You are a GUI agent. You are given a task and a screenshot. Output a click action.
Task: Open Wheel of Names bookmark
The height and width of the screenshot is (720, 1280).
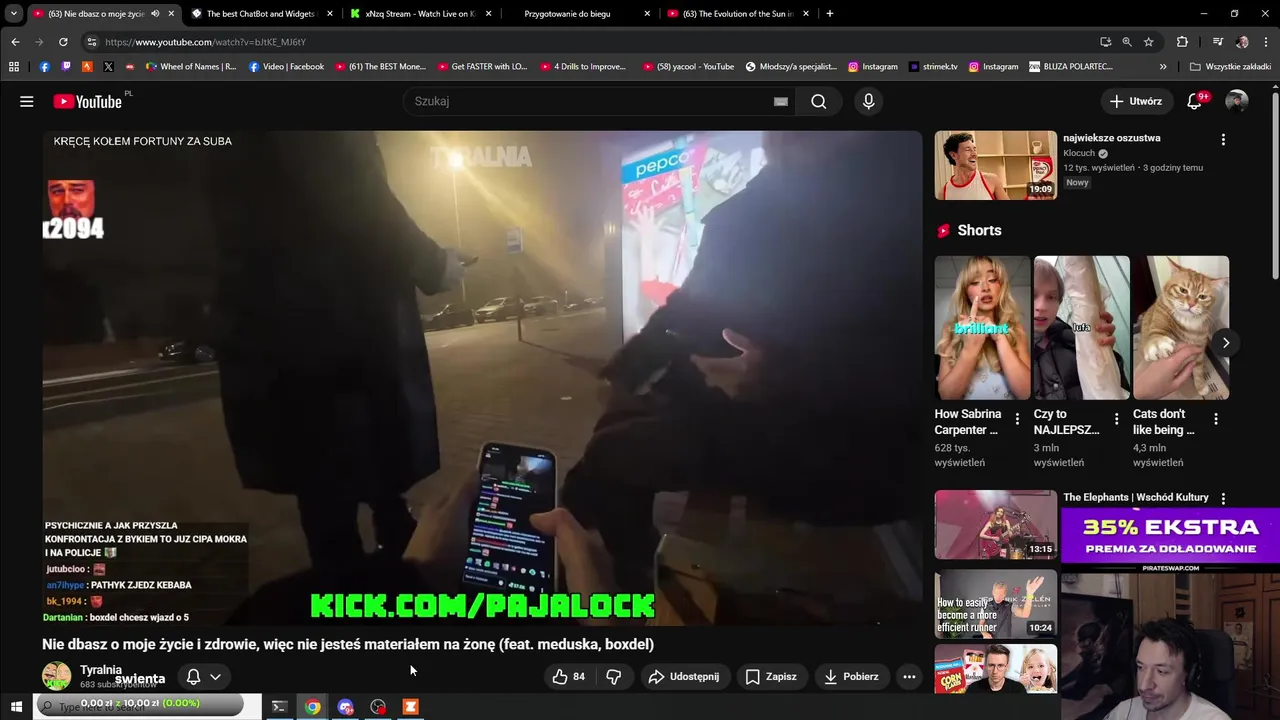(191, 67)
